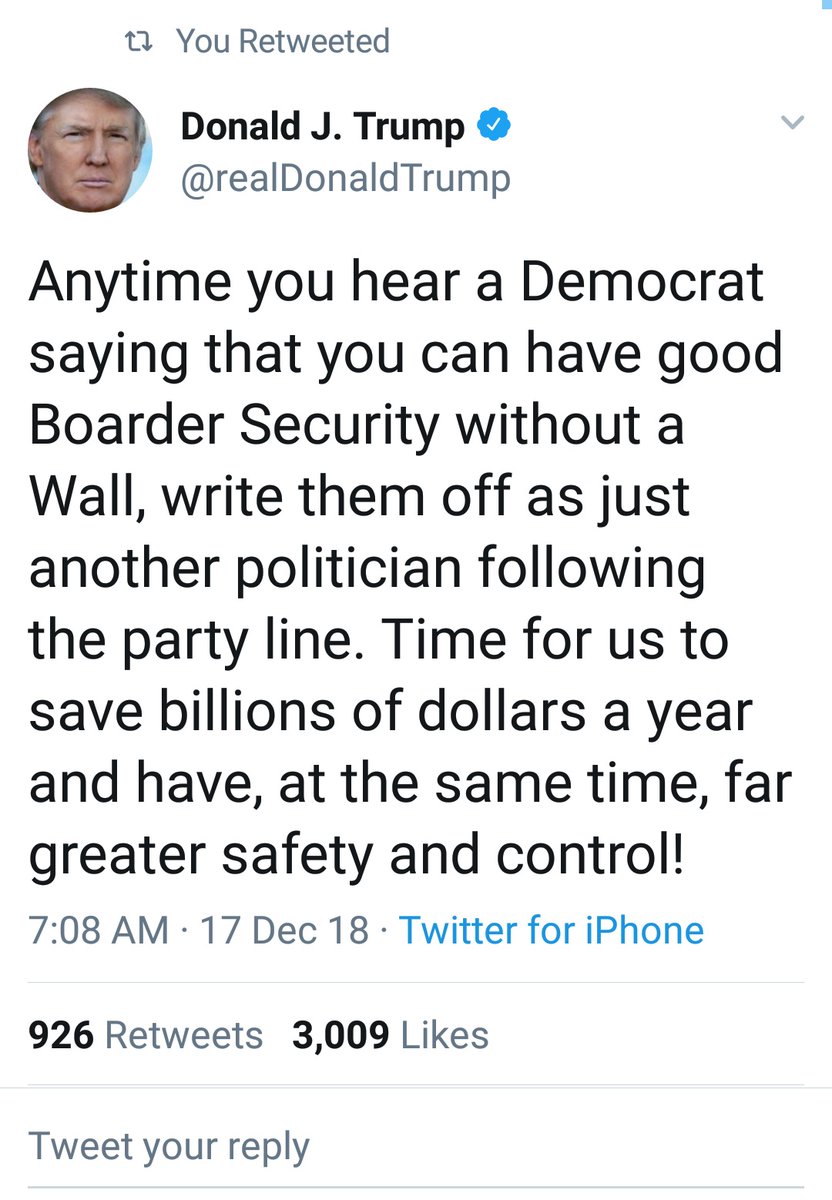Screen dimensions: 832x1200
Task: View the 926 Retweets list
Action: coord(146,1036)
